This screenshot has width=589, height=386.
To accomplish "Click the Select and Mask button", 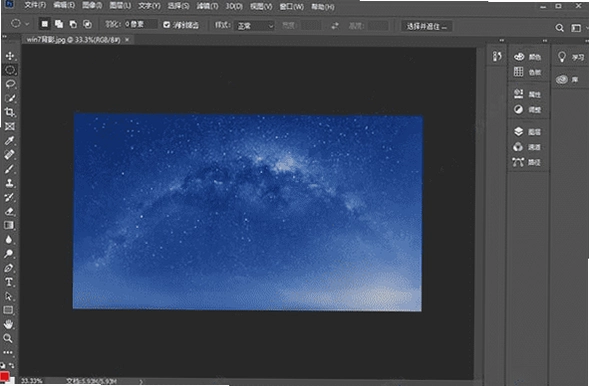I will 427,26.
